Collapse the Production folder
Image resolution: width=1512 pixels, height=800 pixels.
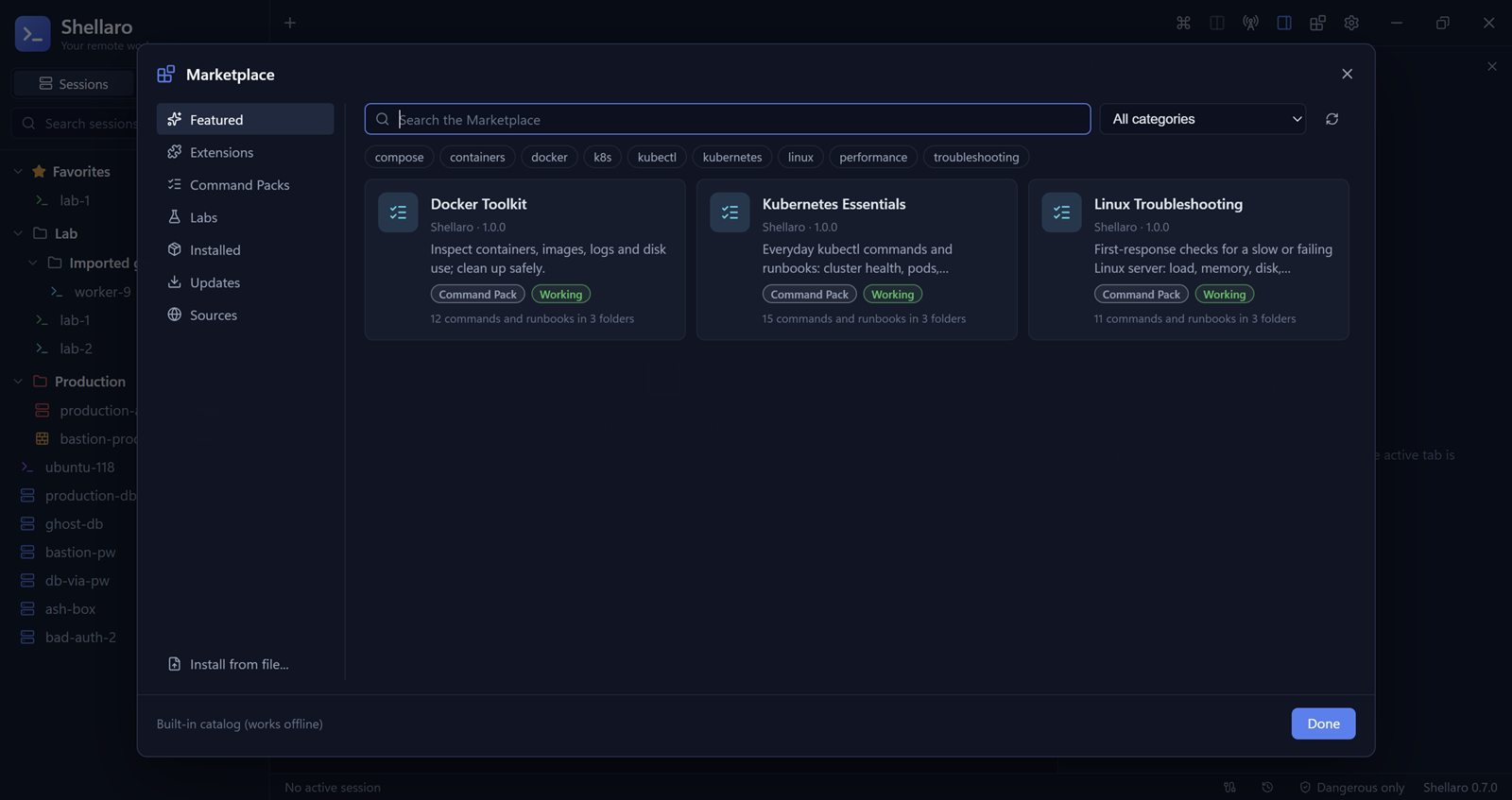[x=17, y=382]
